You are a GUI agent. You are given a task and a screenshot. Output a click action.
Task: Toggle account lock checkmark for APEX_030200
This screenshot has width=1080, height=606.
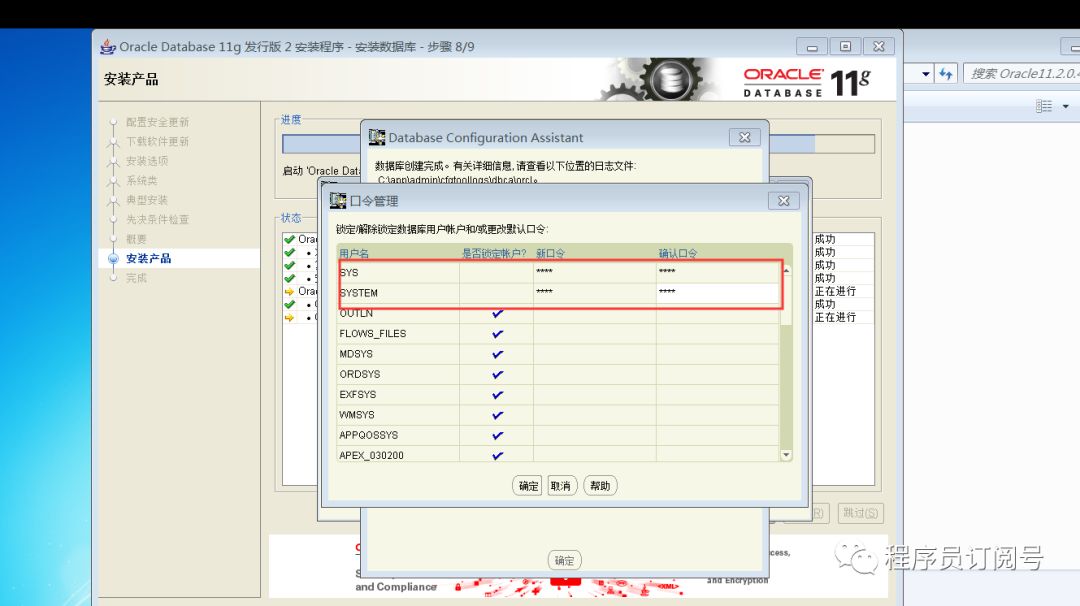coord(497,455)
